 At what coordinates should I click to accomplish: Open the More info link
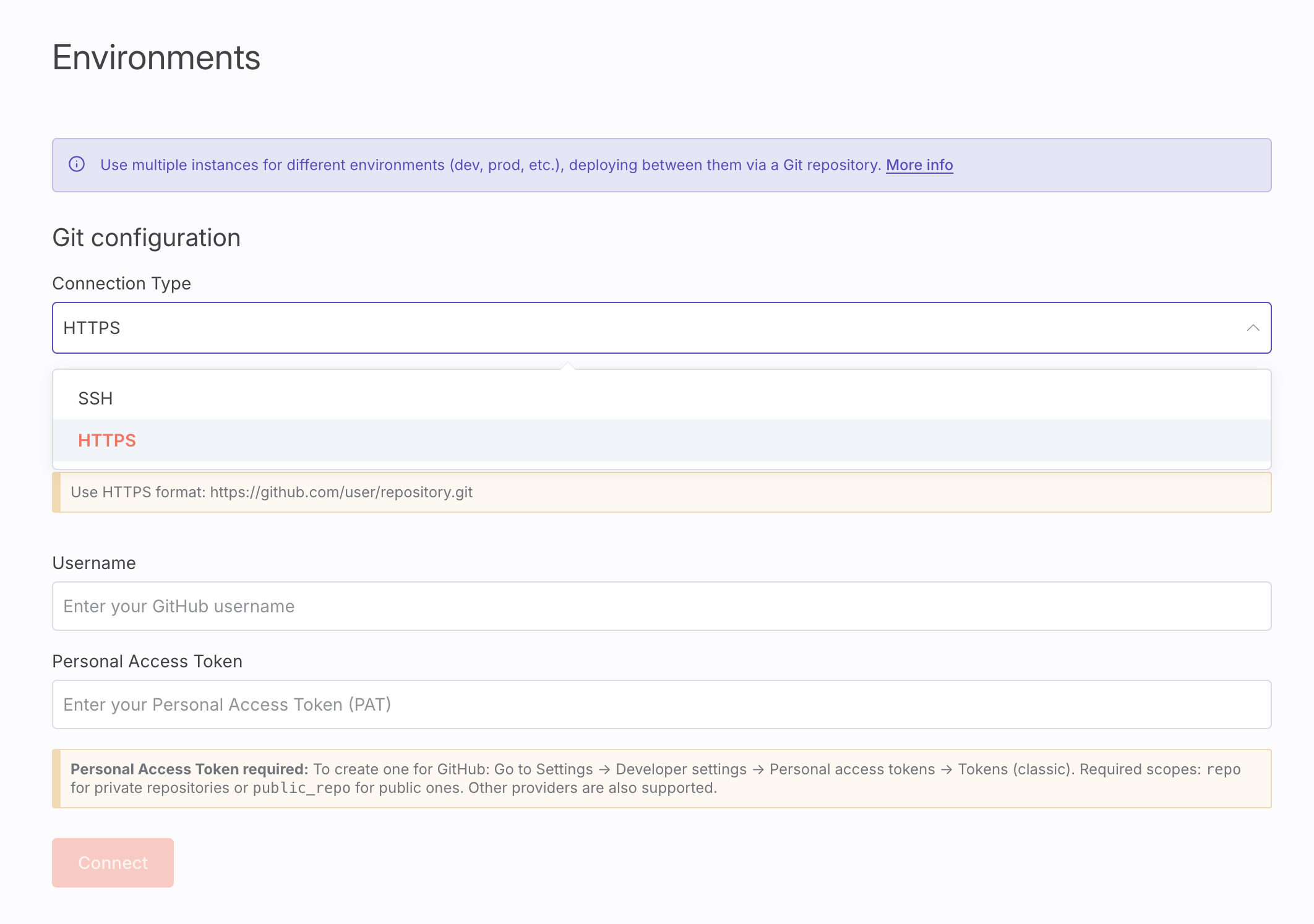[919, 165]
